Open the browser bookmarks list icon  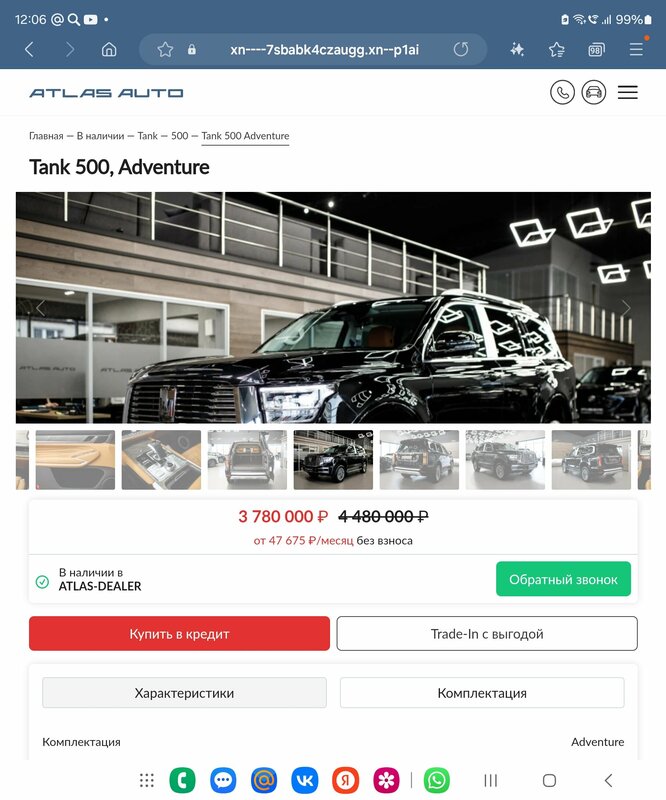point(557,49)
